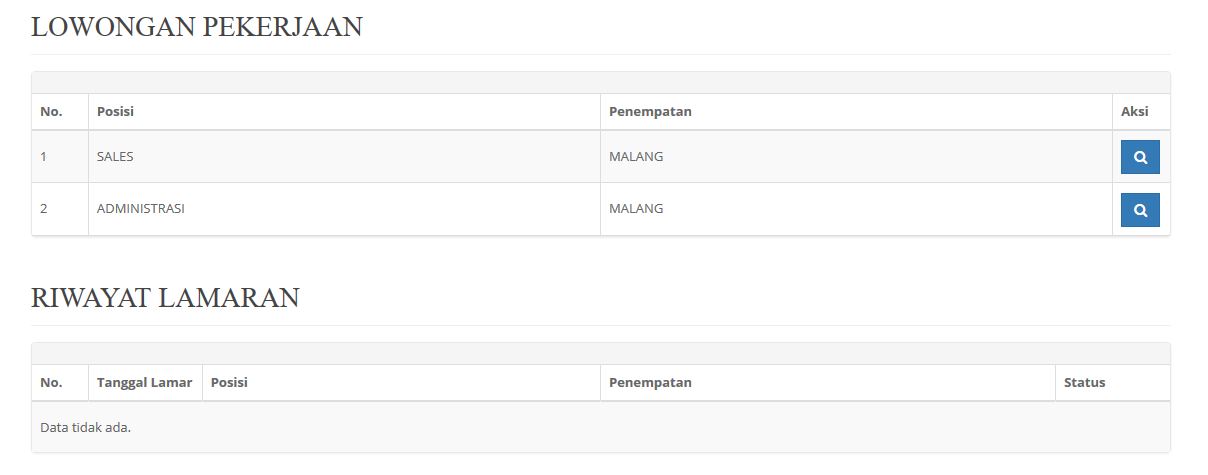Click the RIWAYAT LAMARAN heading

[x=165, y=298]
